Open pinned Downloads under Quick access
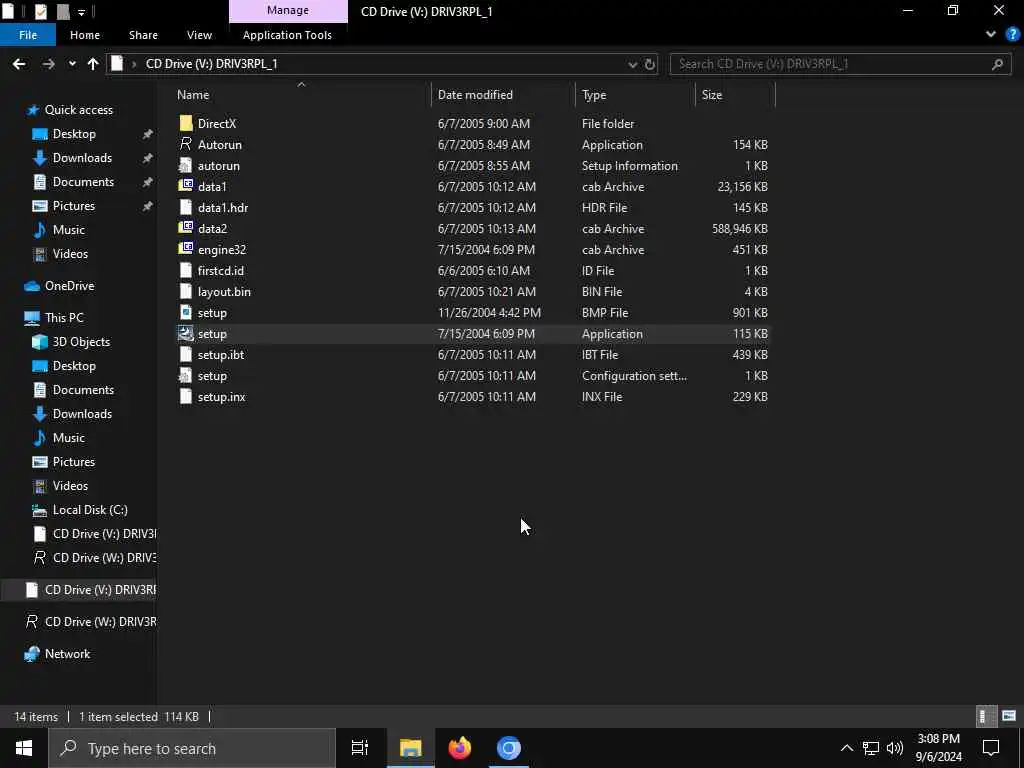 [82, 158]
